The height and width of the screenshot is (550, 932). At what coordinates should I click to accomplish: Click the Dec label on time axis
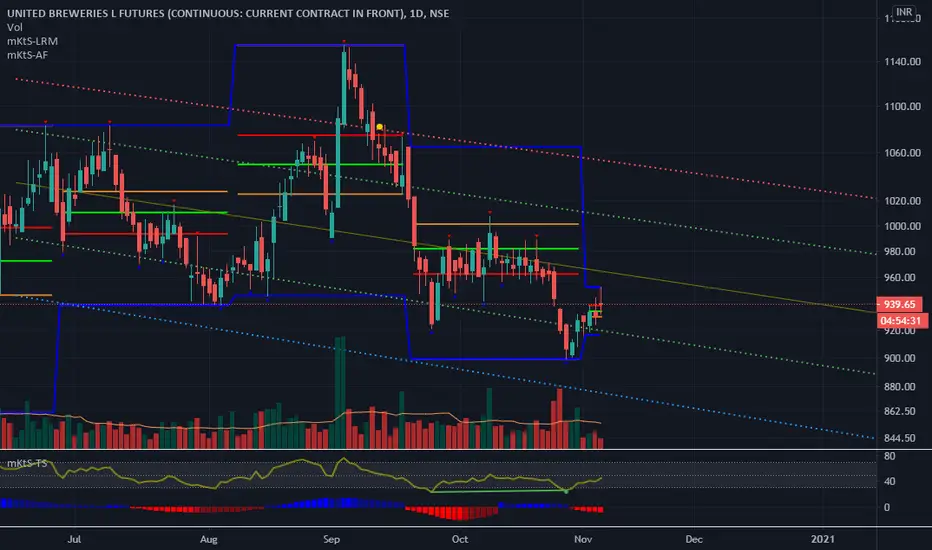point(694,539)
